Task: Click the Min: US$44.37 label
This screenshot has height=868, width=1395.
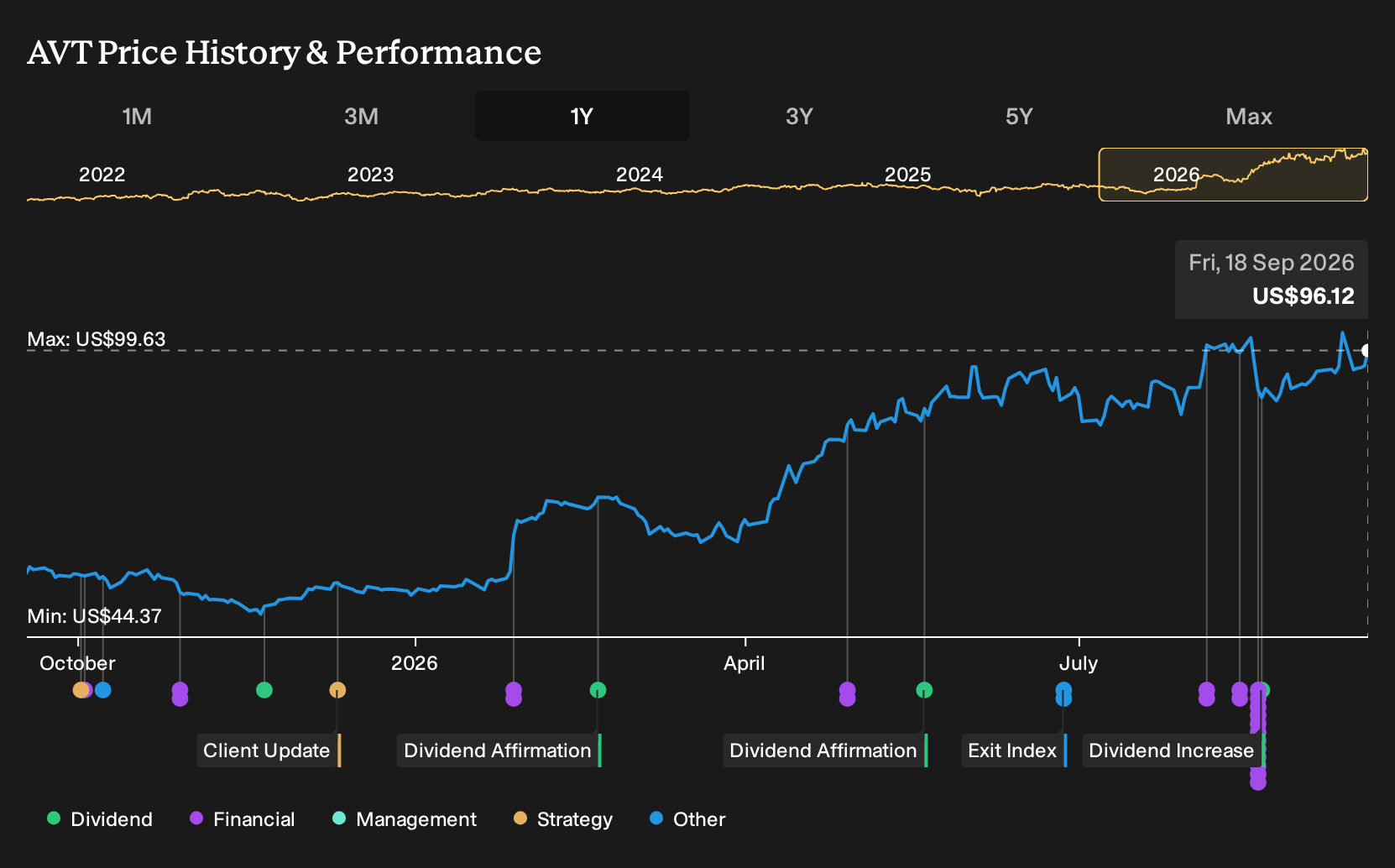Action: [94, 616]
